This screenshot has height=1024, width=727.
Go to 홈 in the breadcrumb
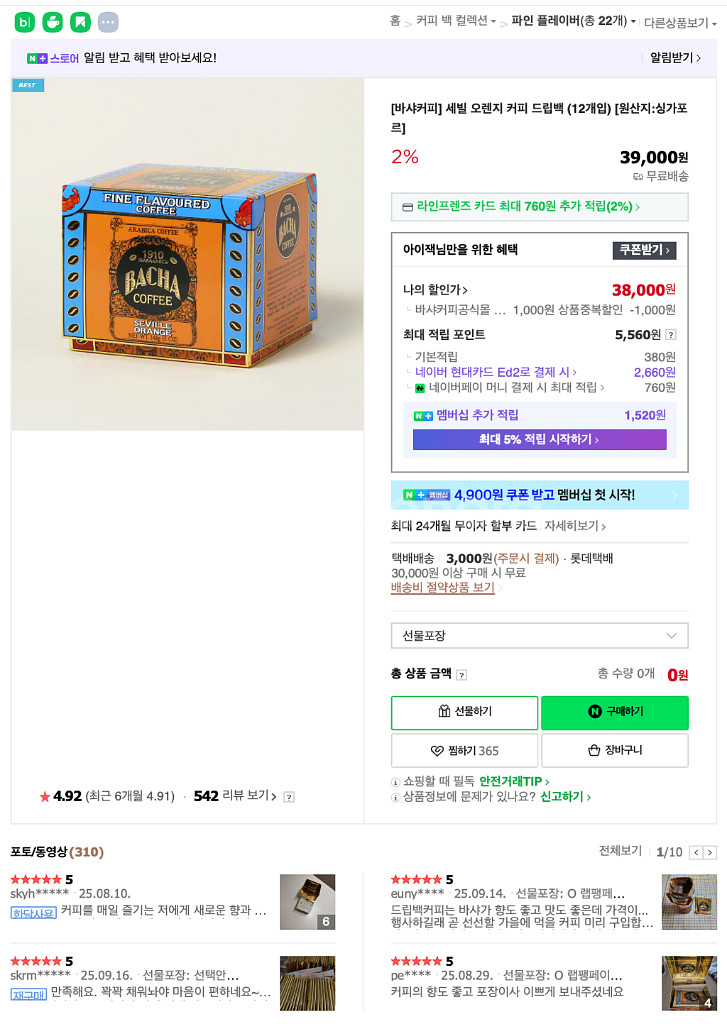(395, 21)
